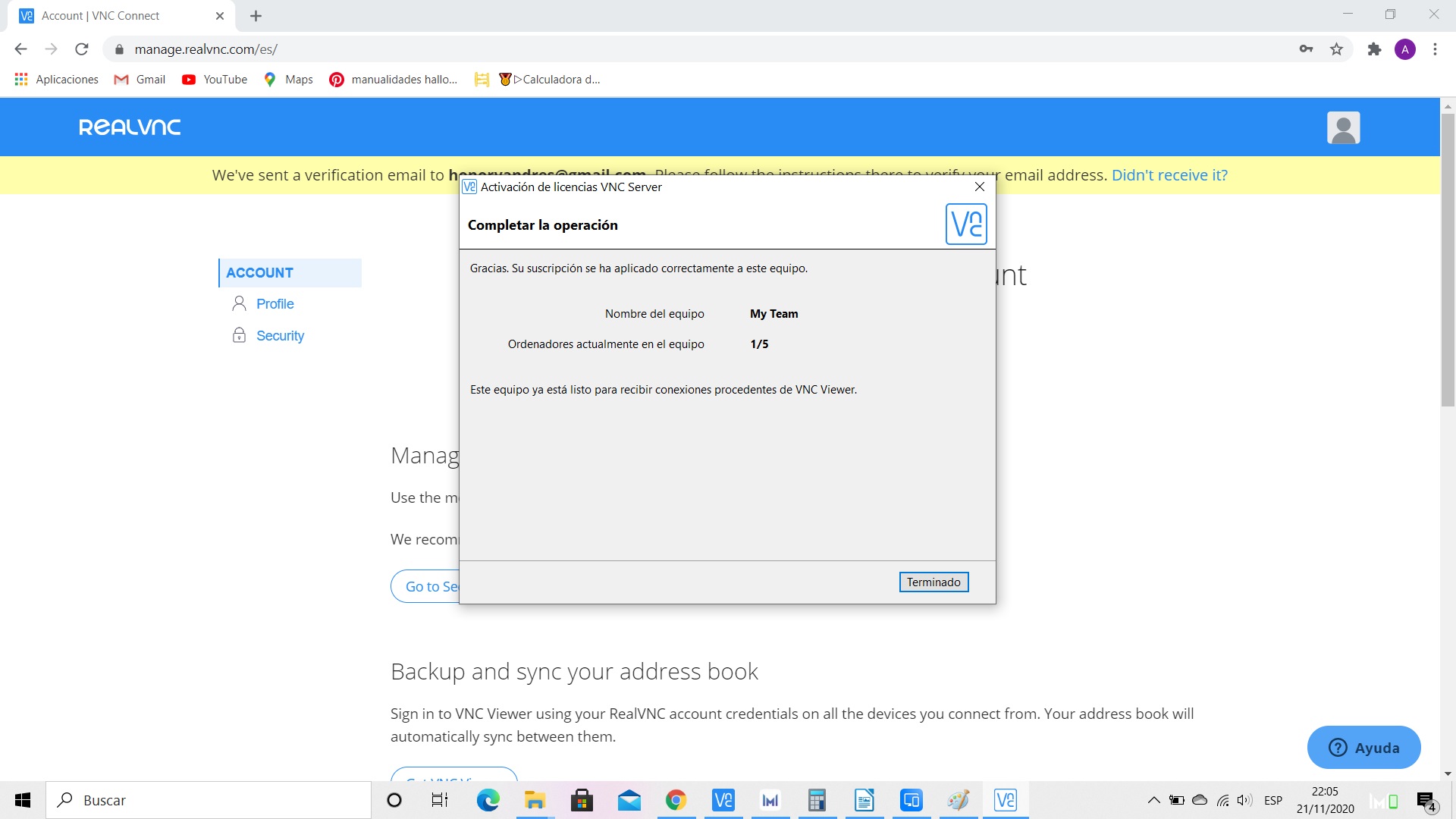Open the Gmail bookmark
The width and height of the screenshot is (1456, 819).
[x=140, y=79]
